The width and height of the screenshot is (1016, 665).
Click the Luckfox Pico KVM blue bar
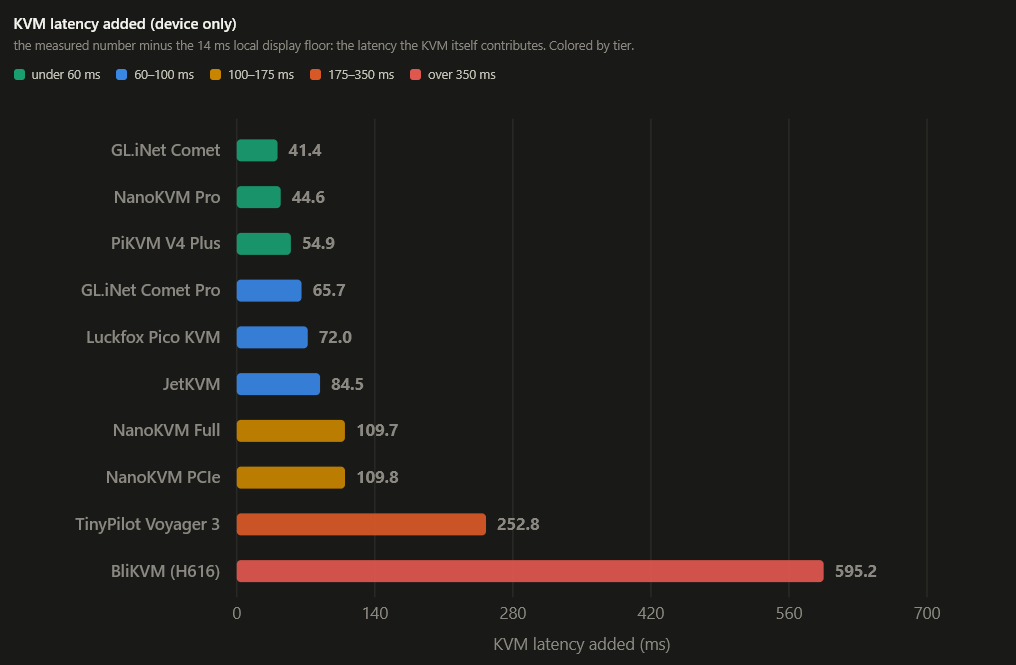[x=272, y=337]
